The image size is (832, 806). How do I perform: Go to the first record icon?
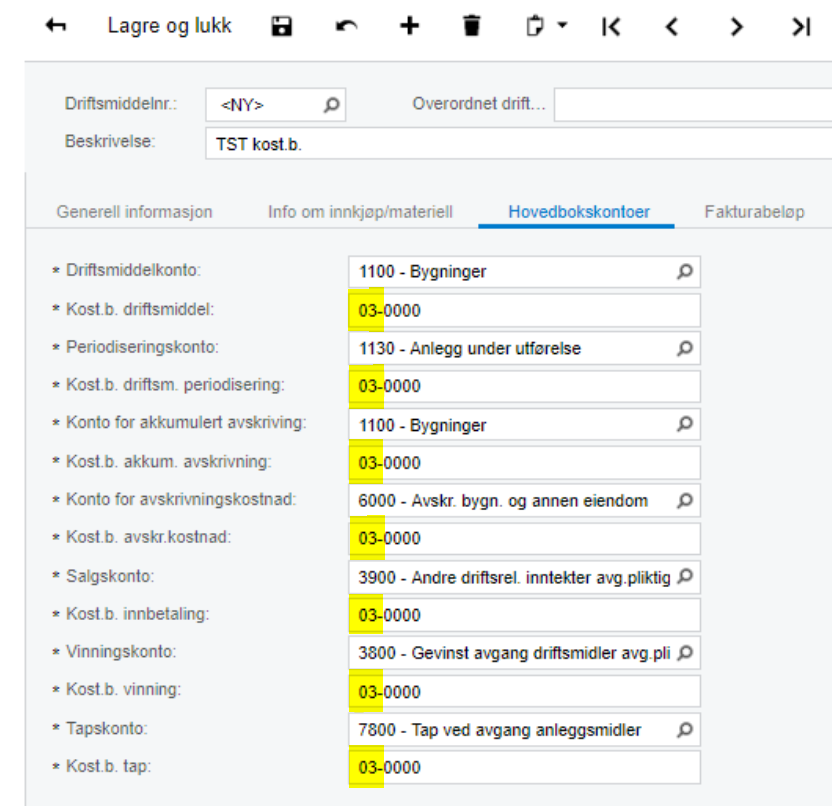611,27
